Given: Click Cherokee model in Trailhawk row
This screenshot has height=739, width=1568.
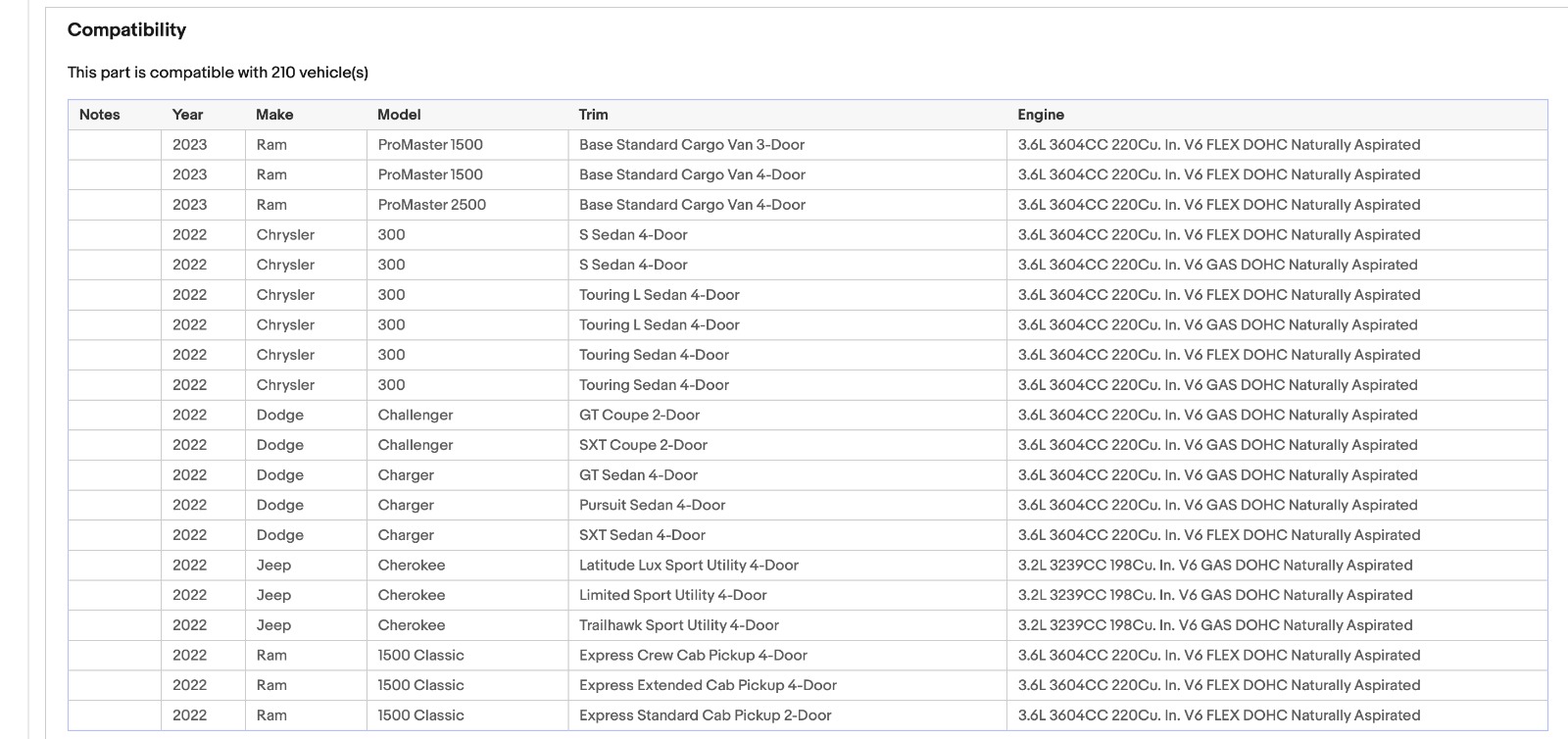Looking at the screenshot, I should coord(467,625).
